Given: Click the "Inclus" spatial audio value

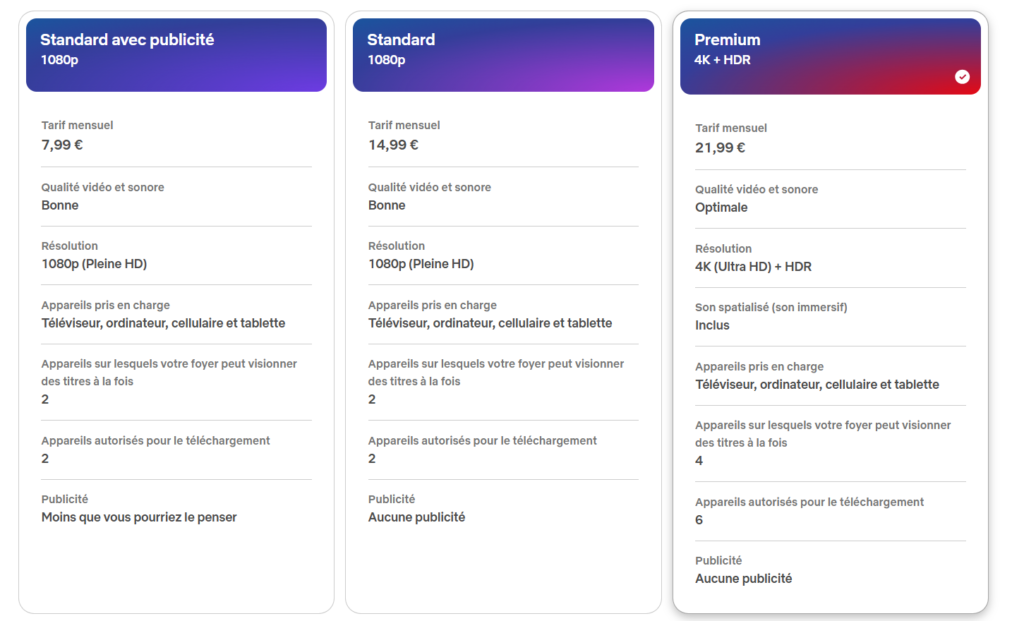Looking at the screenshot, I should (x=713, y=326).
